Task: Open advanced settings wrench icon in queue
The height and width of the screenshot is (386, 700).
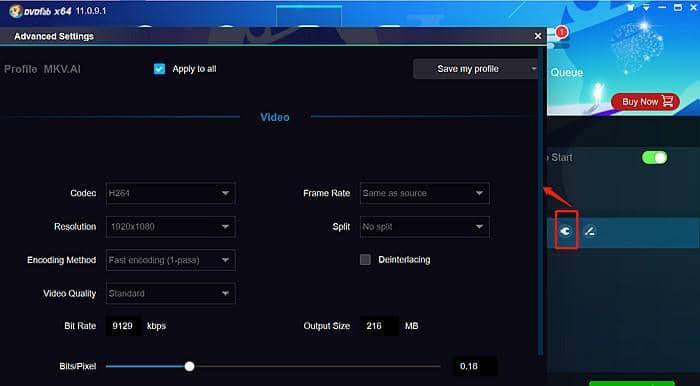Action: click(x=566, y=231)
